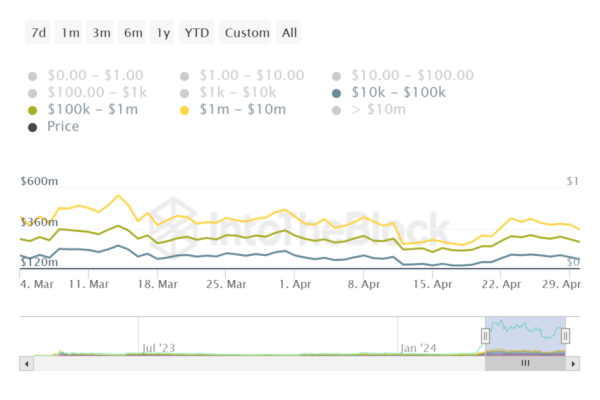The height and width of the screenshot is (400, 600).
Task: Choose the 3m range option
Action: (101, 33)
